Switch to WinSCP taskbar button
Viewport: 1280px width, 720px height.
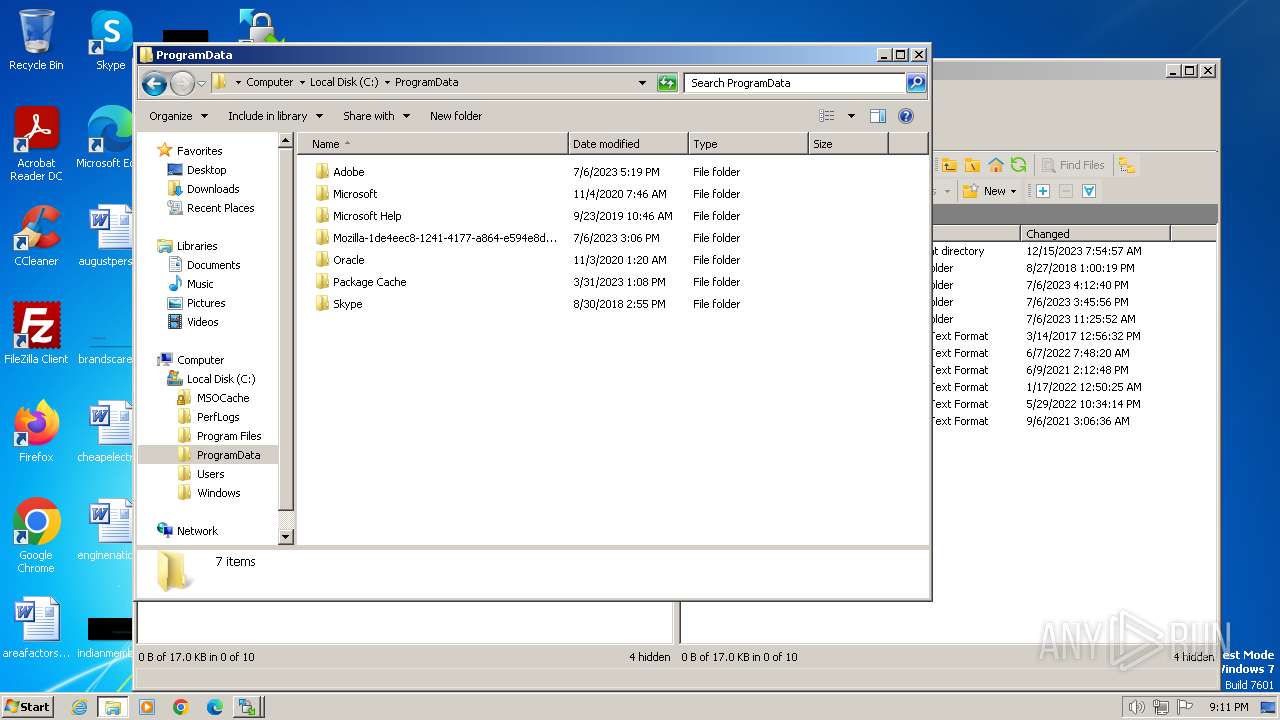click(x=249, y=707)
